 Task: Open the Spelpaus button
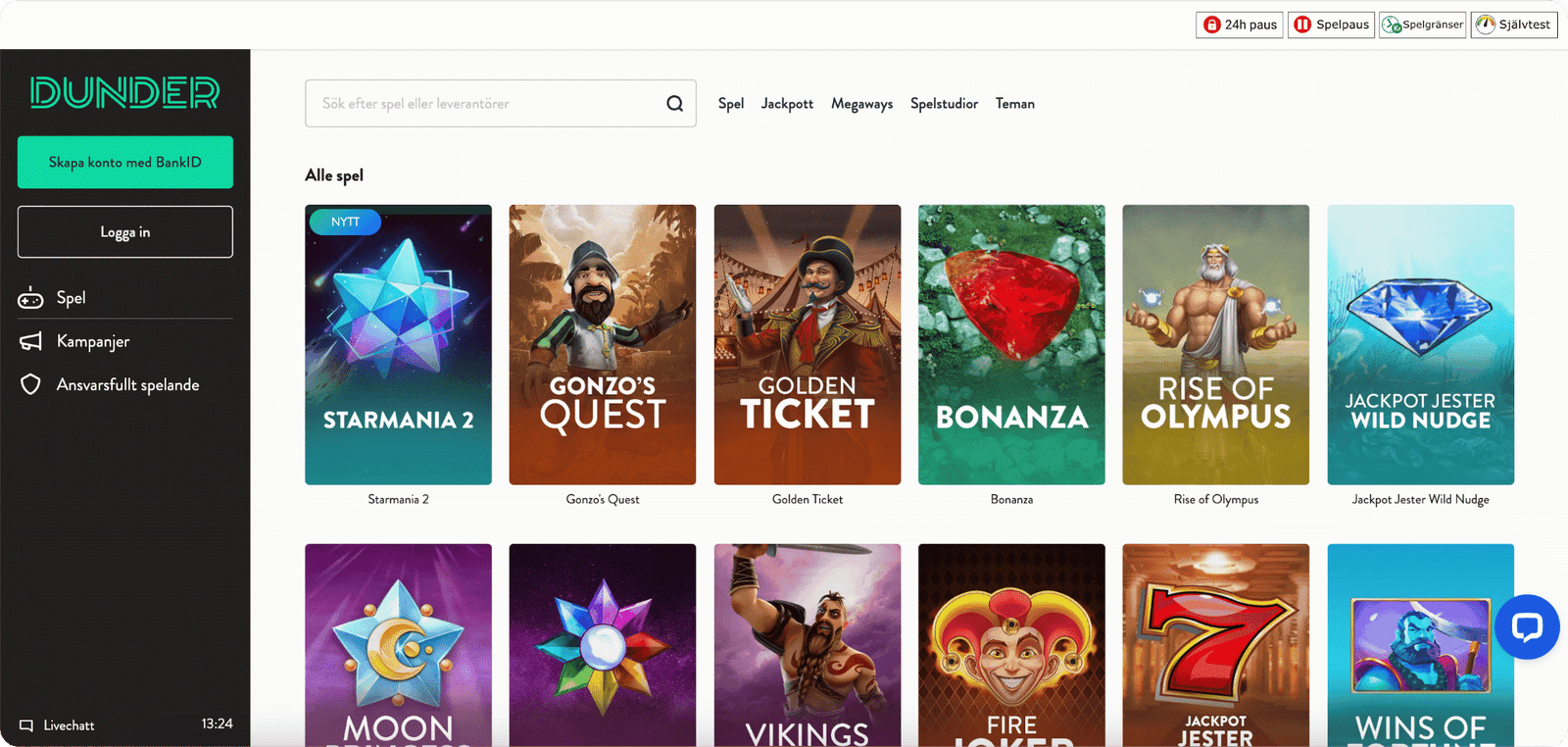point(1331,25)
